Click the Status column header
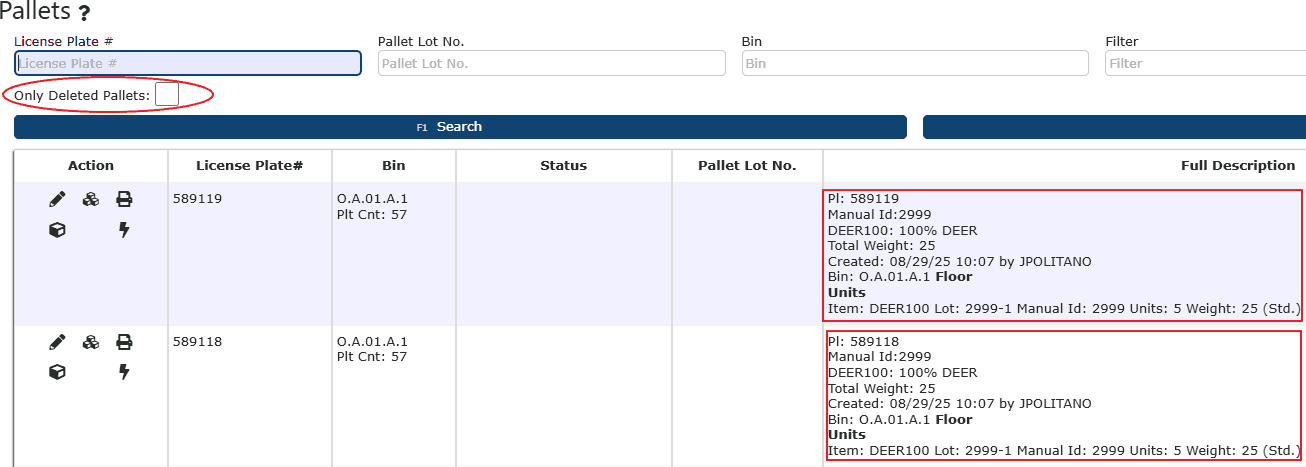Image resolution: width=1306 pixels, height=467 pixels. [563, 166]
